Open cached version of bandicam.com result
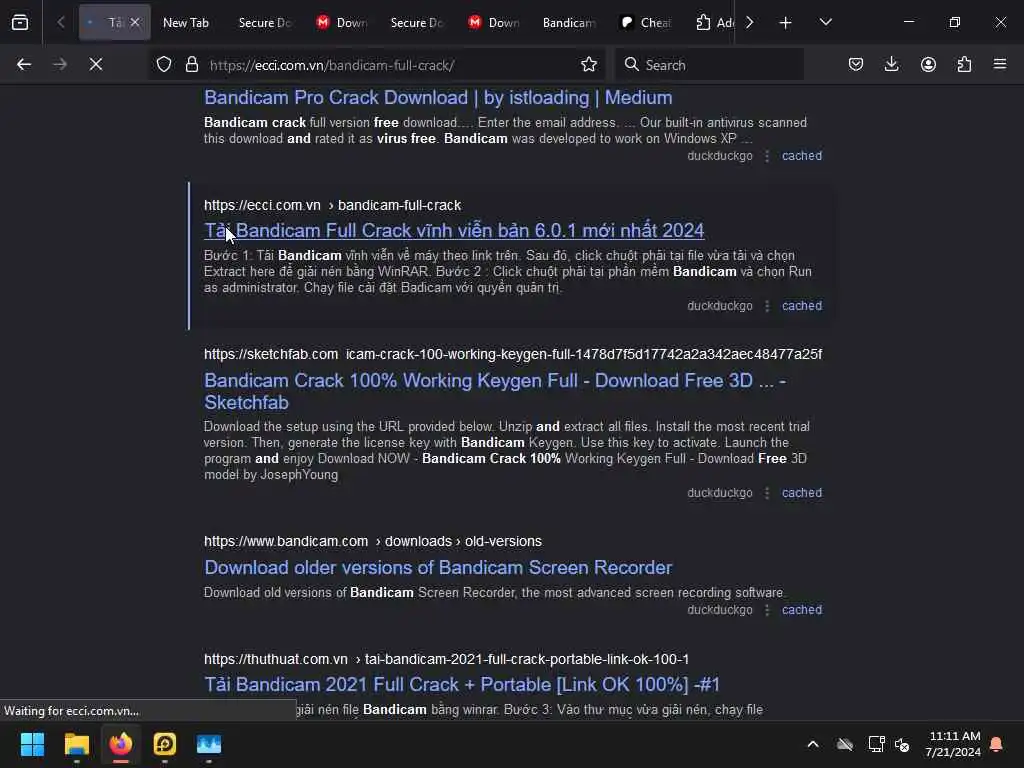This screenshot has width=1024, height=768. tap(802, 610)
